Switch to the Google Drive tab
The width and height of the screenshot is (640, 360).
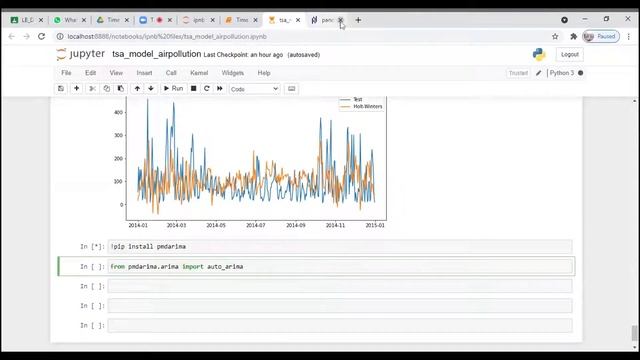[x=112, y=20]
